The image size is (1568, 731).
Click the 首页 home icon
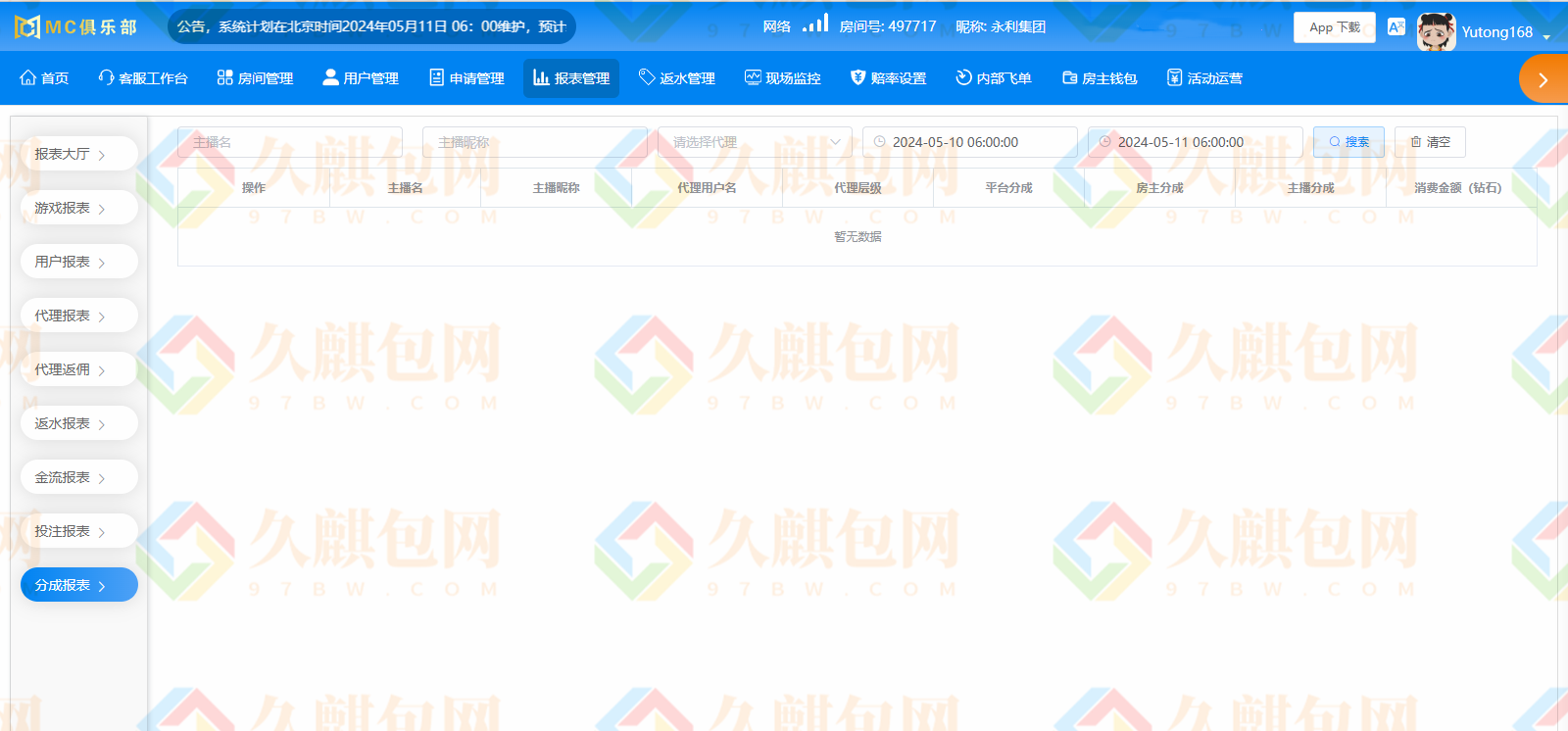(28, 77)
